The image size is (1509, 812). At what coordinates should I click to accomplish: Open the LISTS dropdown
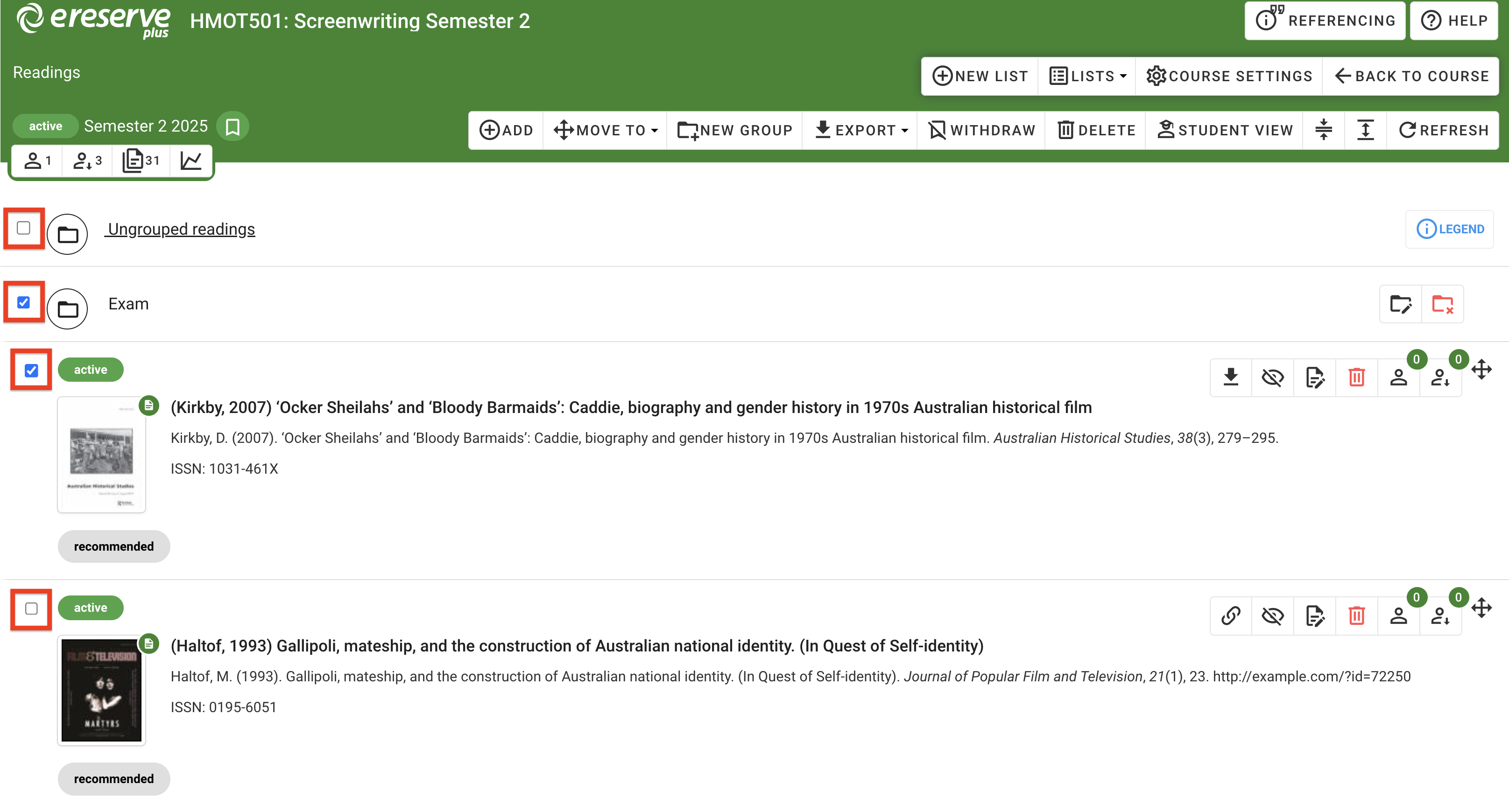point(1086,76)
